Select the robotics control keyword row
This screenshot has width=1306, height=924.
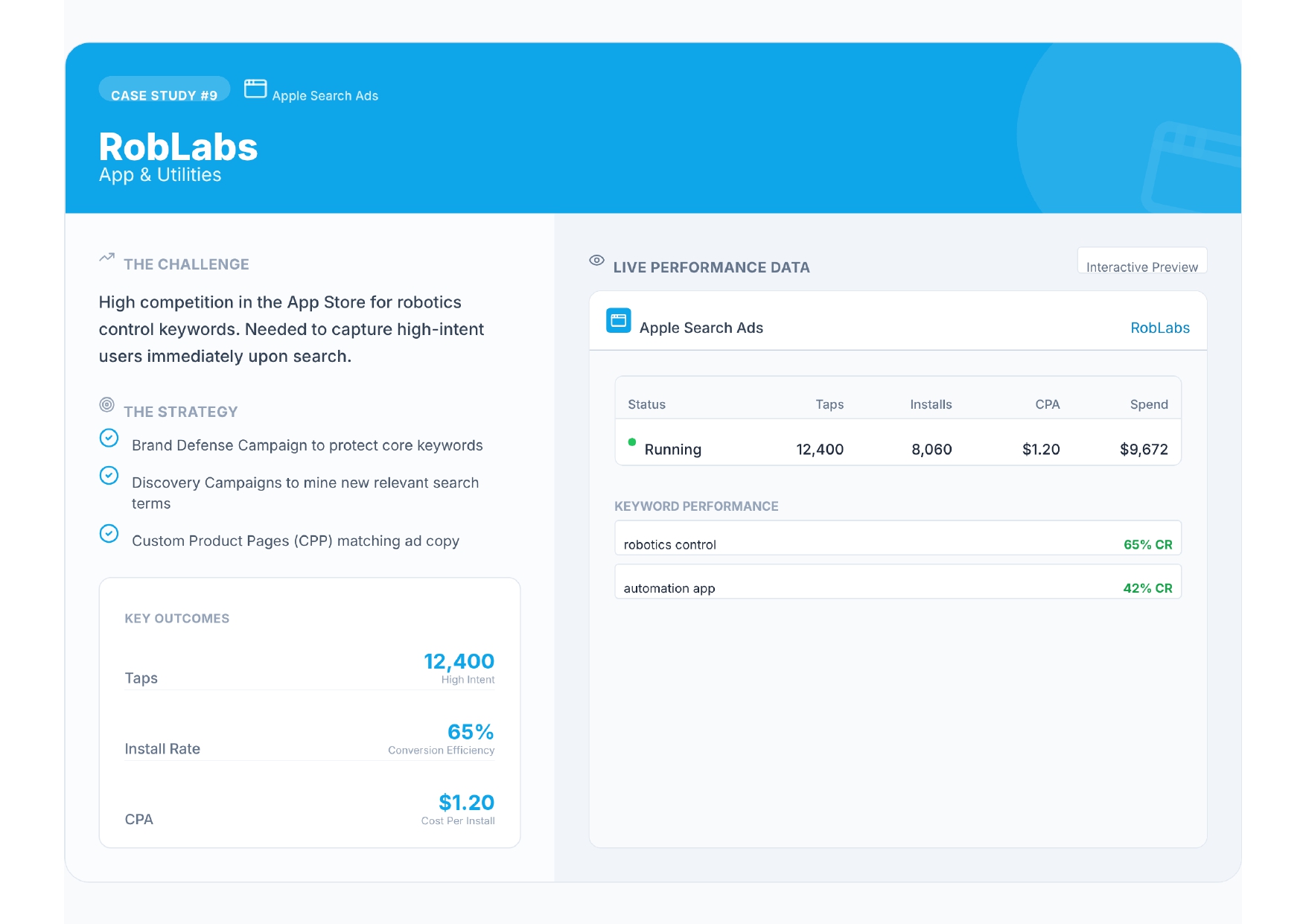point(898,538)
